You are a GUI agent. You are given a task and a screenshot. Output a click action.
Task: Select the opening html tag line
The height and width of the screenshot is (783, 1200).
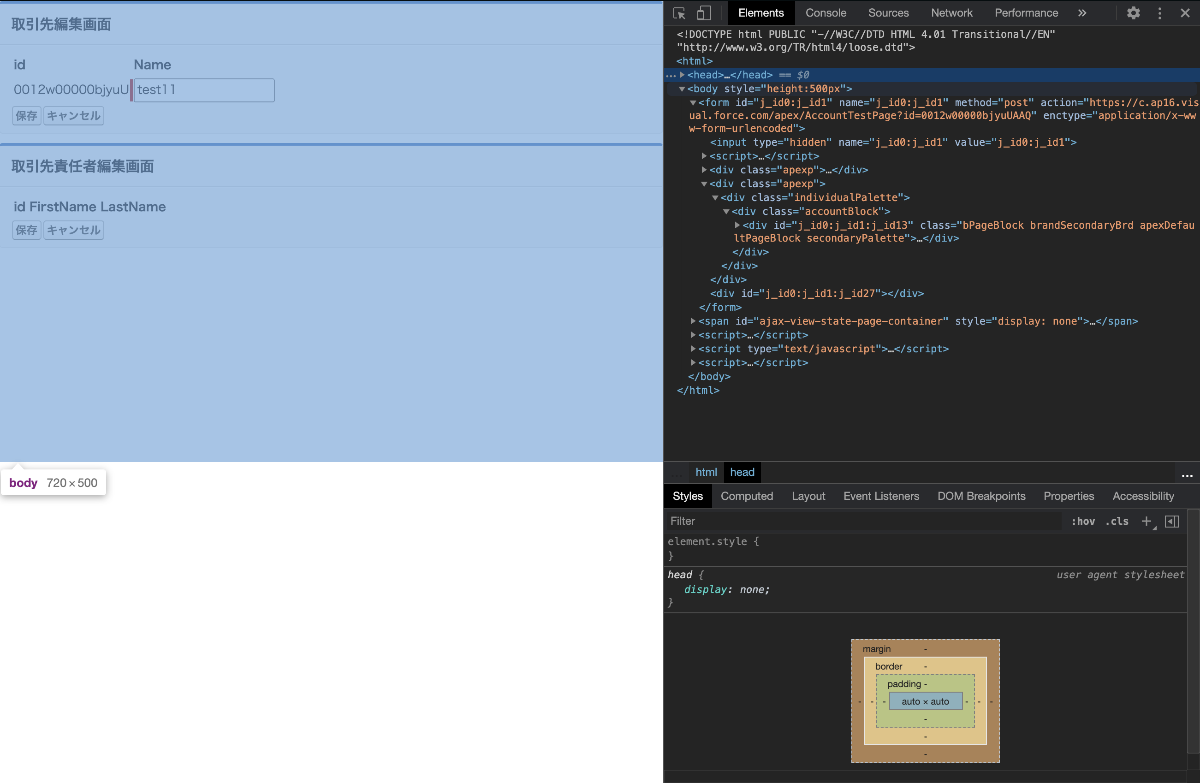coord(694,61)
